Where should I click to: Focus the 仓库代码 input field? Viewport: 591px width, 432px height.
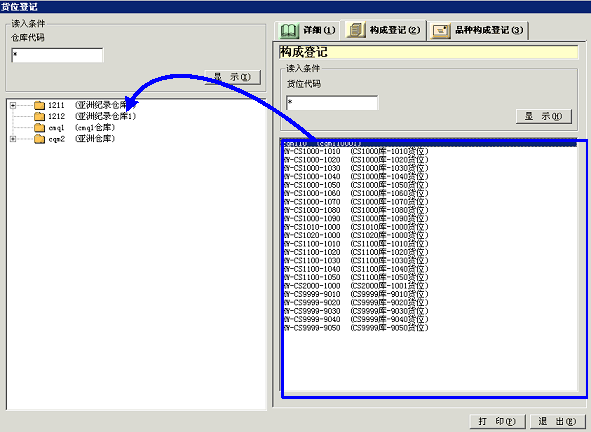tap(57, 55)
